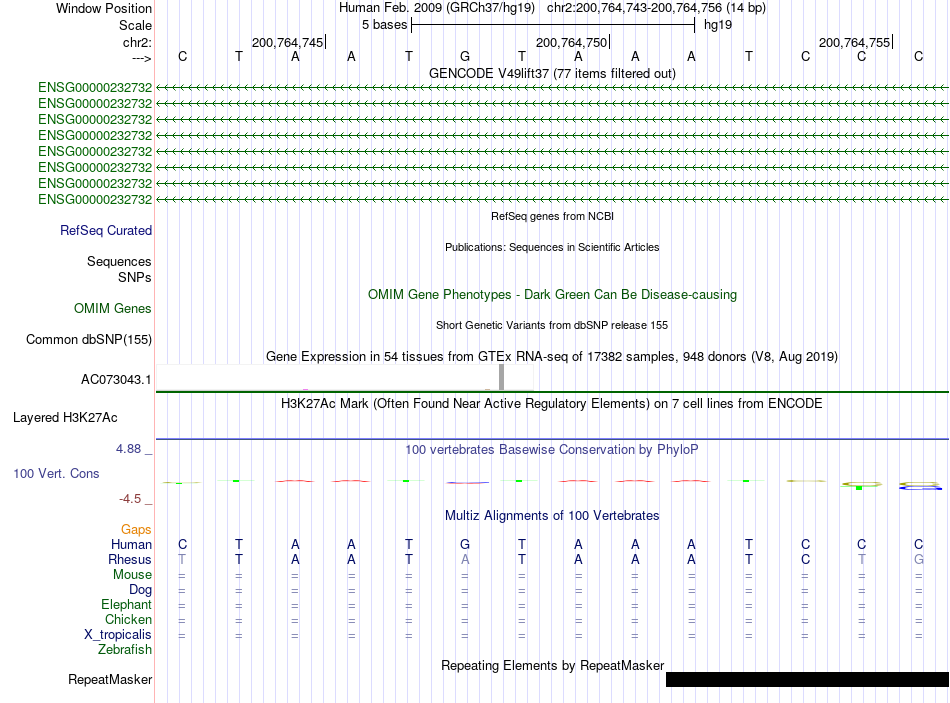Click the G base in the chr2 ruler row
The width and height of the screenshot is (950, 703).
[x=465, y=56]
